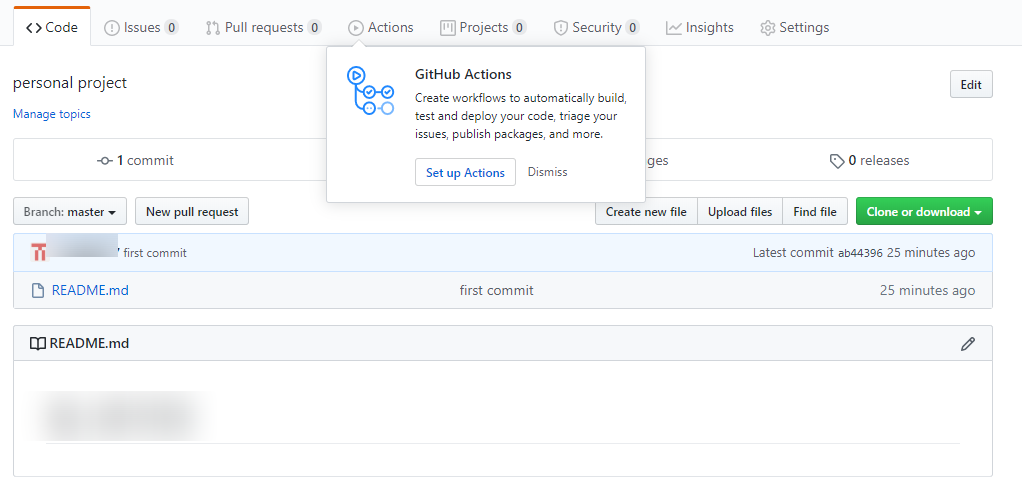Screen dimensions: 1022x488
Task: Click the Code angle-brackets icon
Action: (x=34, y=27)
